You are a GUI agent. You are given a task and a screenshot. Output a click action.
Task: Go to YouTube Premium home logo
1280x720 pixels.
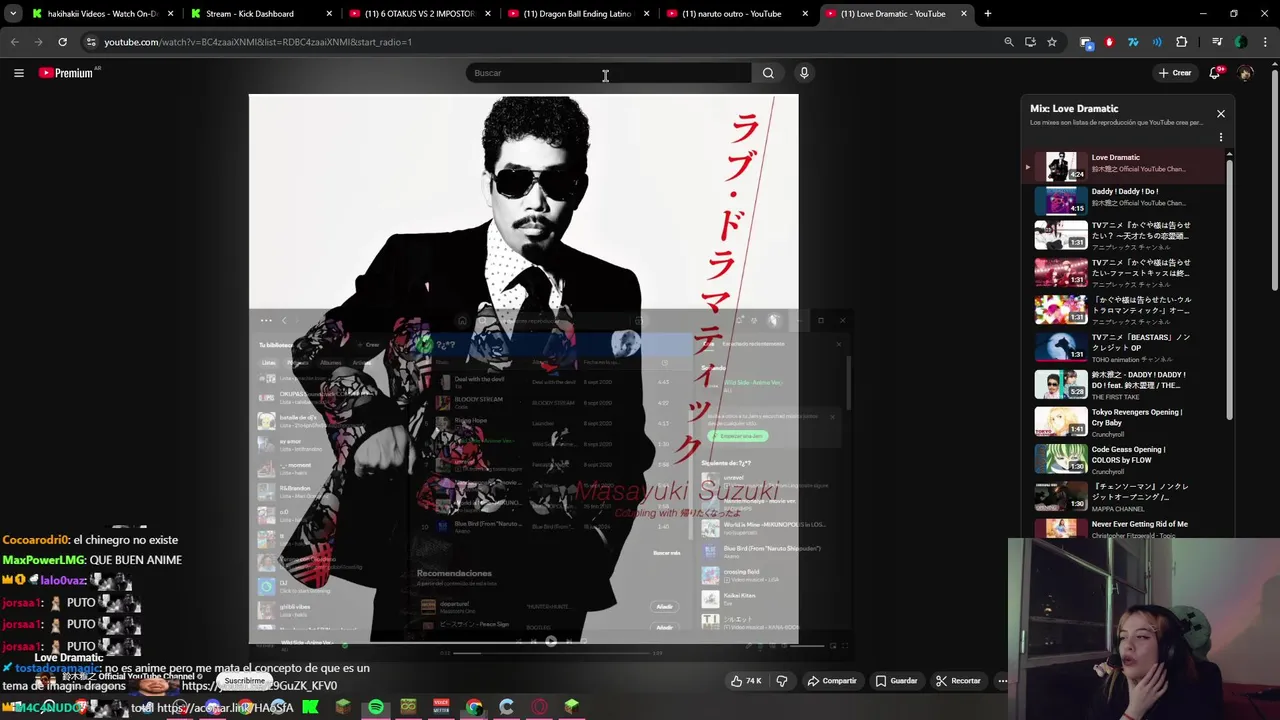click(x=68, y=73)
